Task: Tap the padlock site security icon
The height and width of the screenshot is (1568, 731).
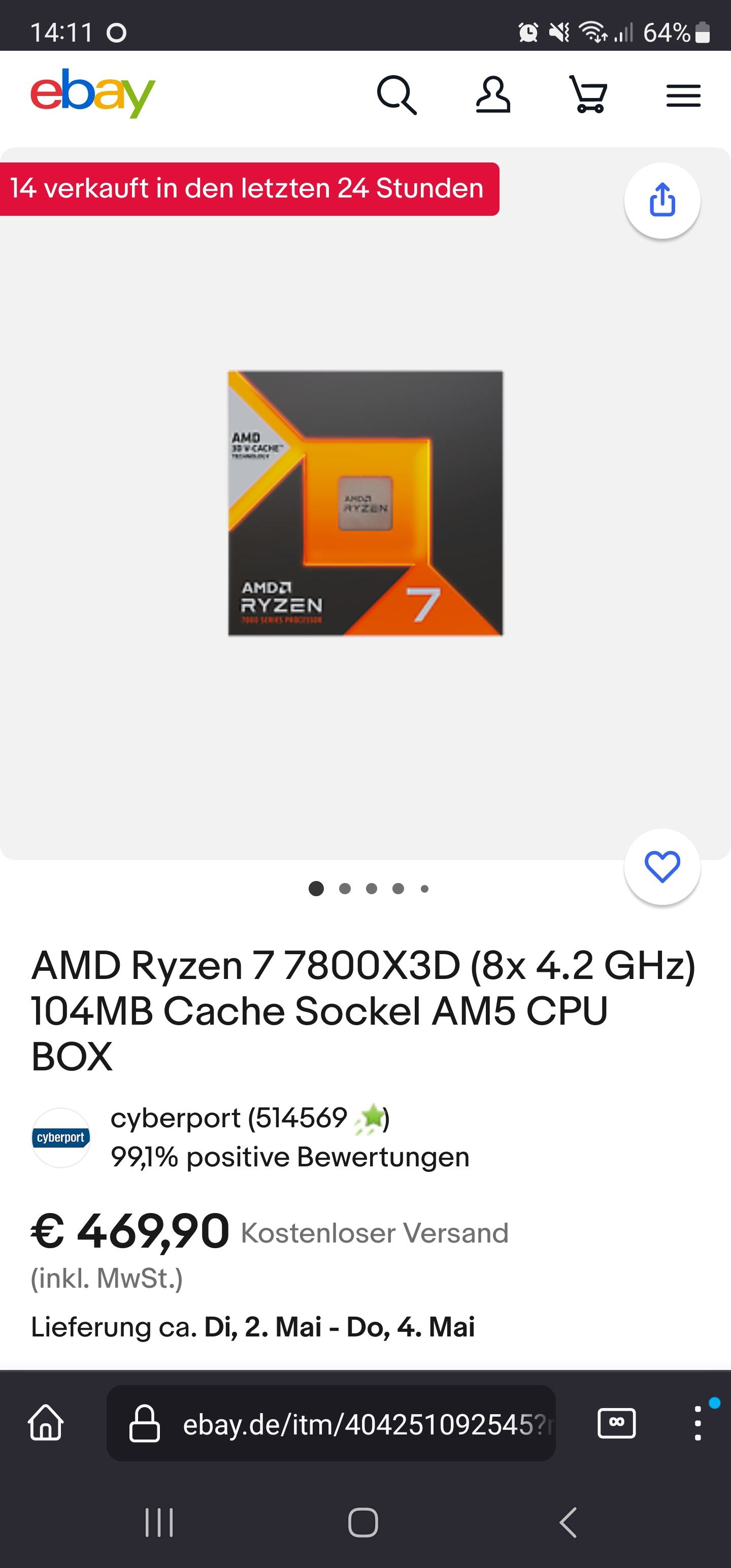Action: 145,1423
